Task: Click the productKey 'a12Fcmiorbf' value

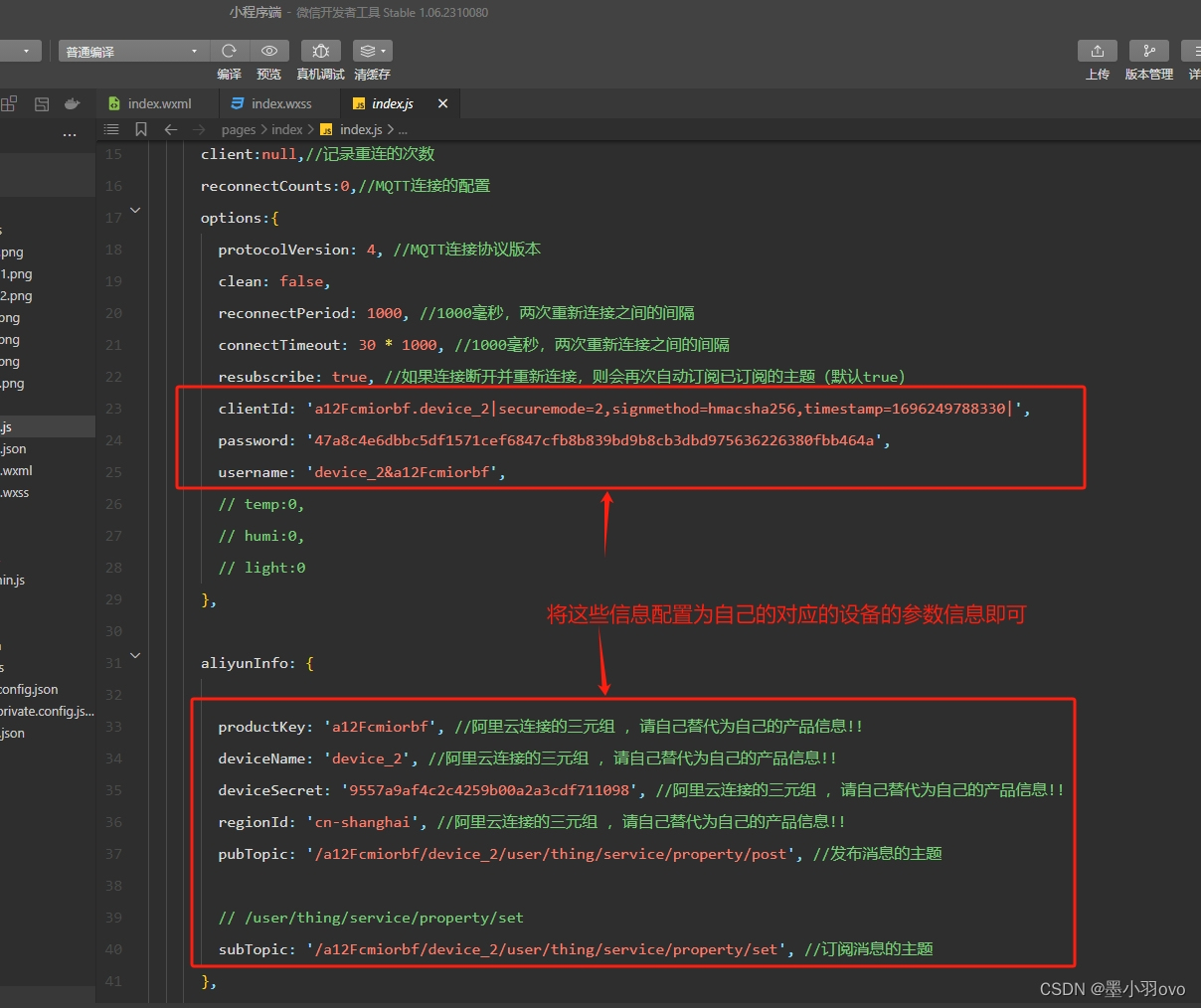Action: point(380,727)
